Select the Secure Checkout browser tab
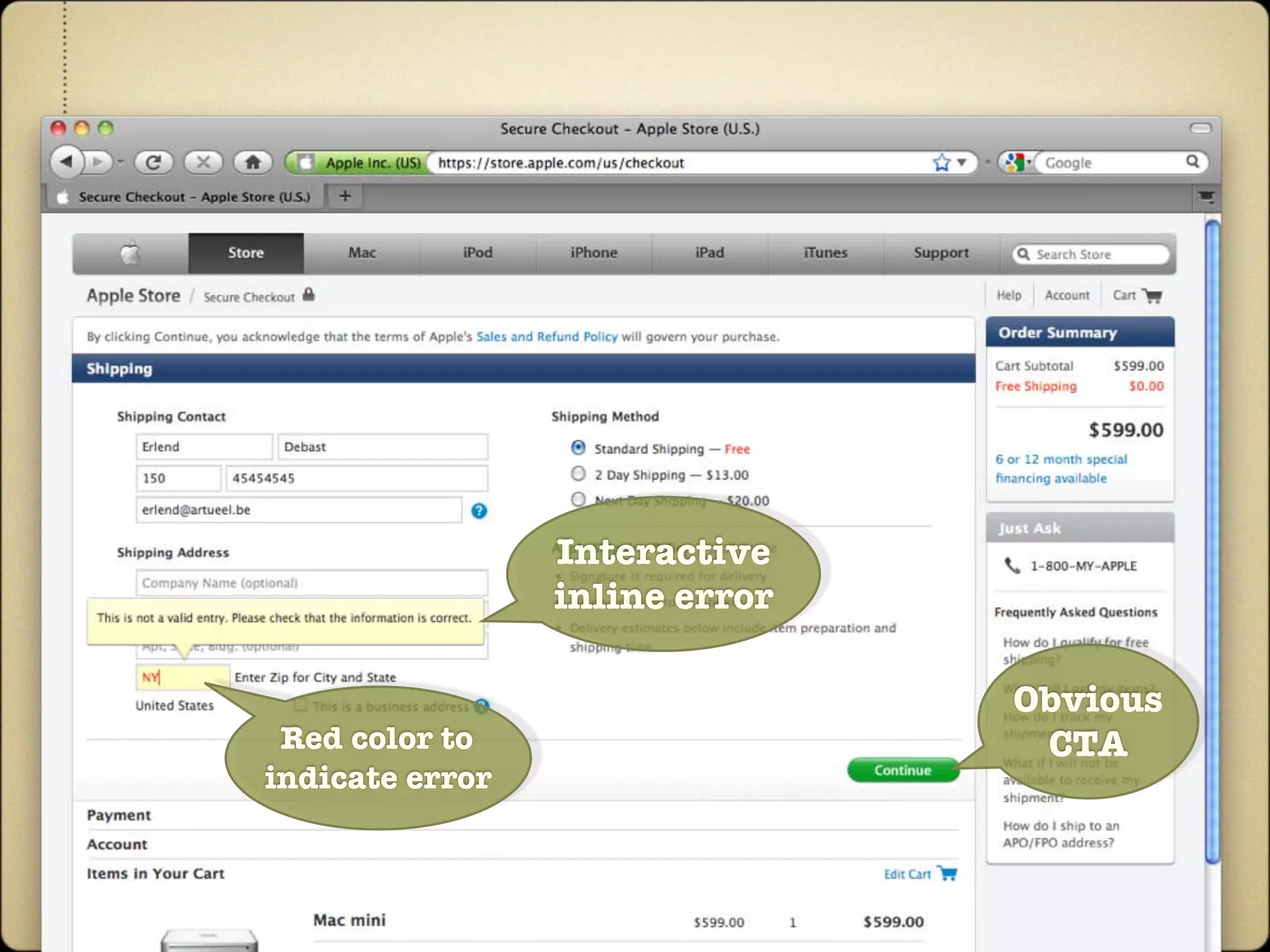The width and height of the screenshot is (1270, 952). pyautogui.click(x=185, y=197)
